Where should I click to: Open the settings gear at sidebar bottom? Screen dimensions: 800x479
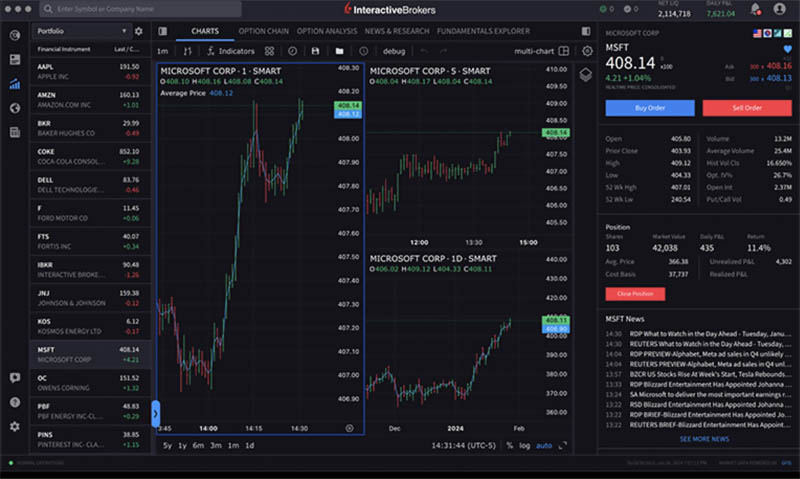[15, 426]
